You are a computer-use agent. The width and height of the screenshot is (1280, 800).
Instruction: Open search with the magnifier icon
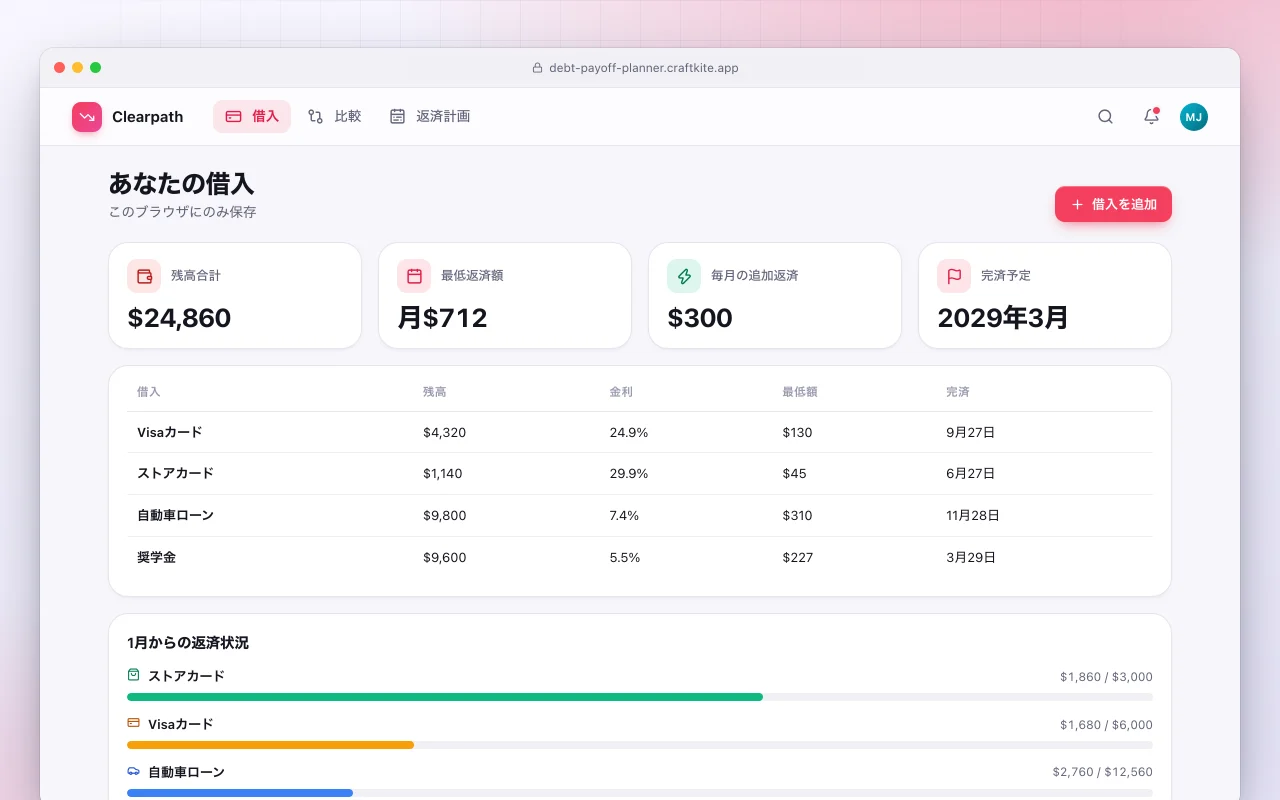1105,117
